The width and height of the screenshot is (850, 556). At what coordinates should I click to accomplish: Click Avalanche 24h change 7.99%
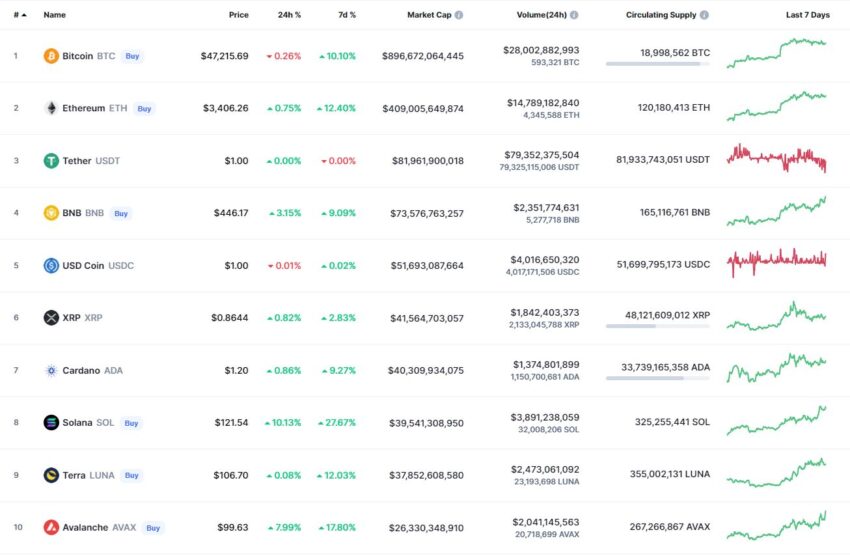click(x=285, y=527)
